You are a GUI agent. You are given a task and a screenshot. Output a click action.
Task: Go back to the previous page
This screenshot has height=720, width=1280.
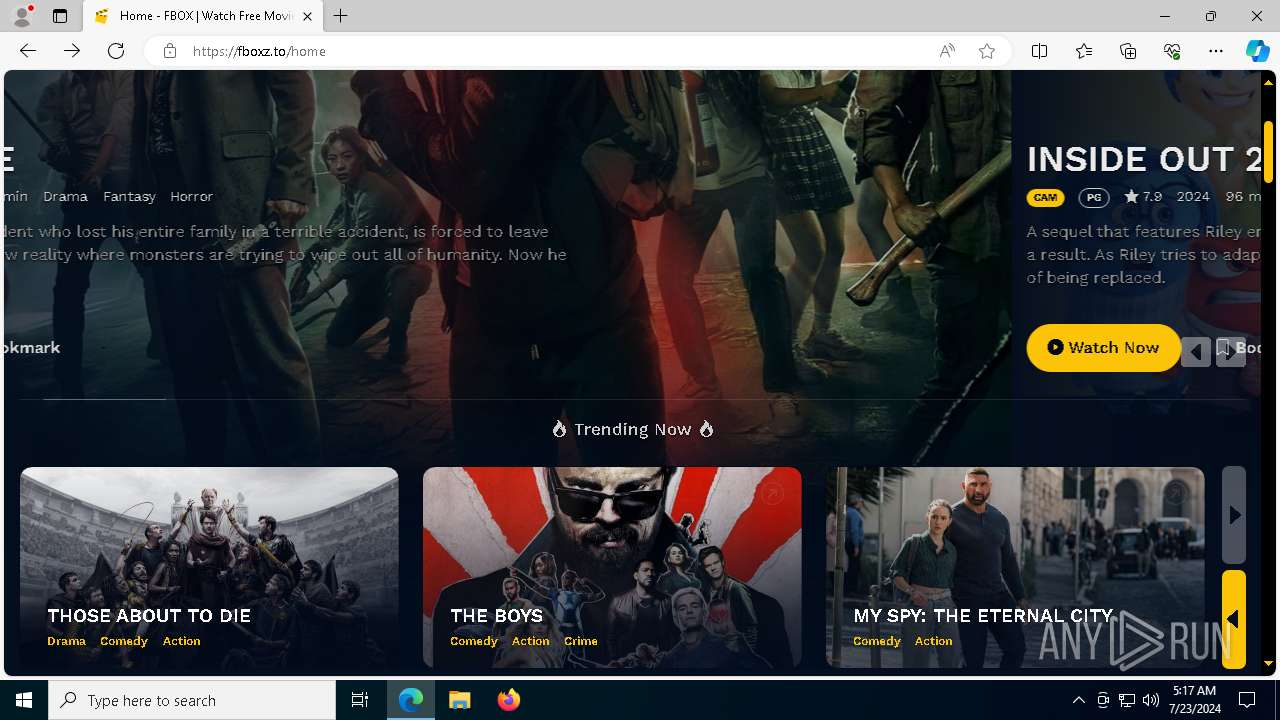[x=28, y=51]
